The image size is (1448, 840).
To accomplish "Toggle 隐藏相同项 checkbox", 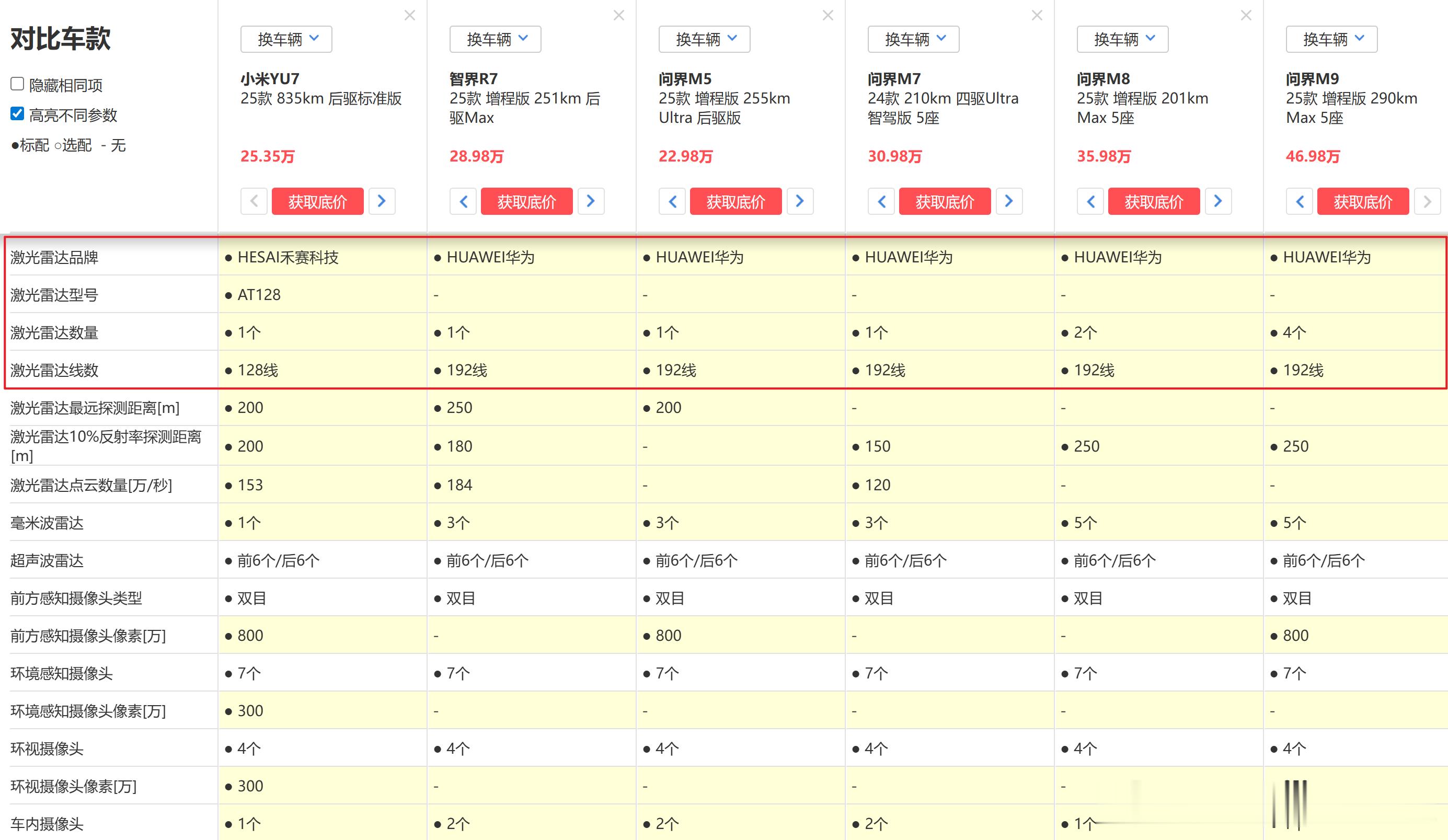I will (17, 84).
